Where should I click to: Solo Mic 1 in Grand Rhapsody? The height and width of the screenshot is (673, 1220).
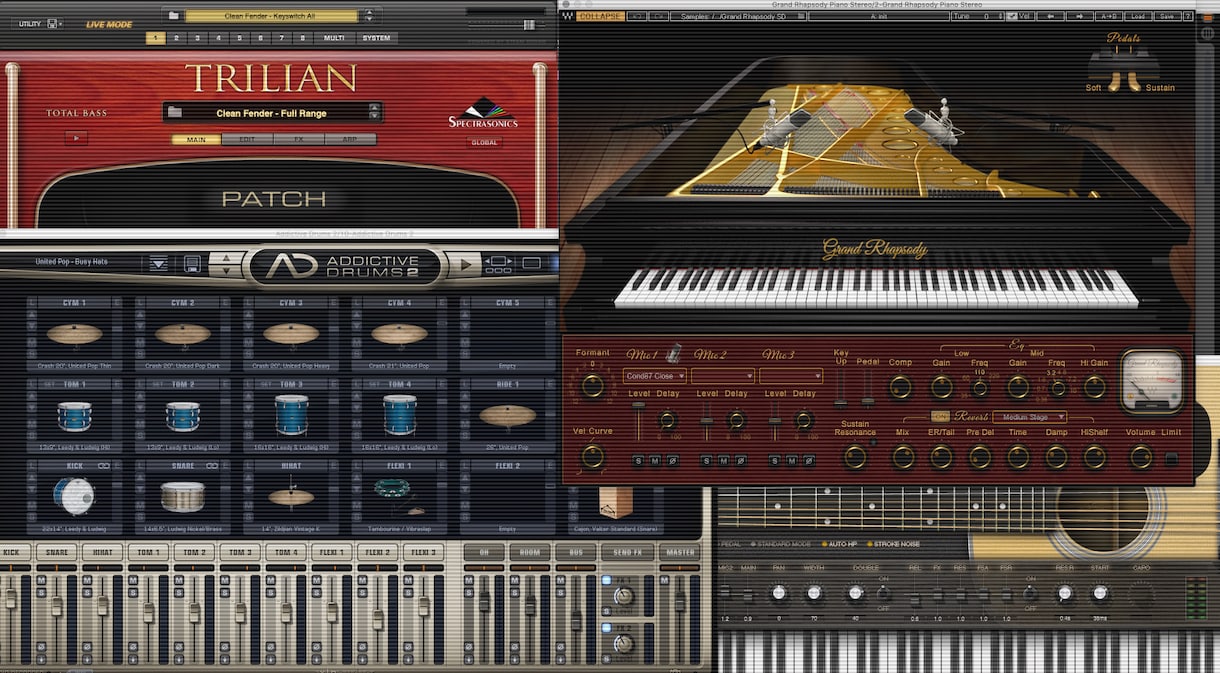click(638, 460)
